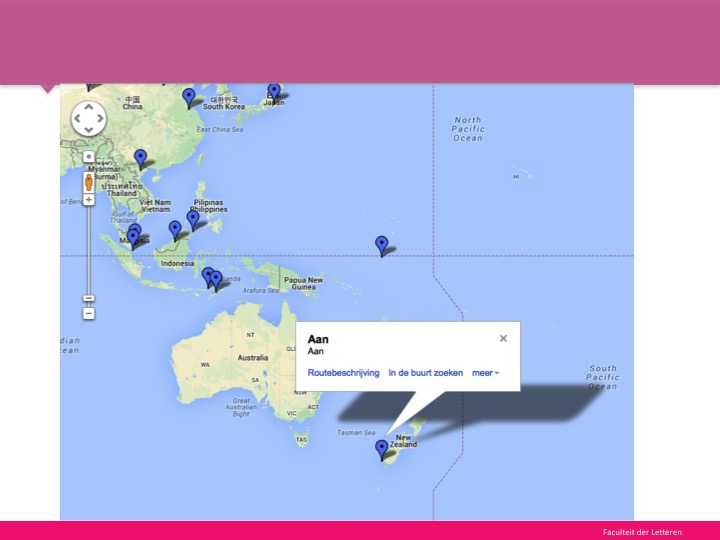Pan the map down with the arrow

click(89, 130)
